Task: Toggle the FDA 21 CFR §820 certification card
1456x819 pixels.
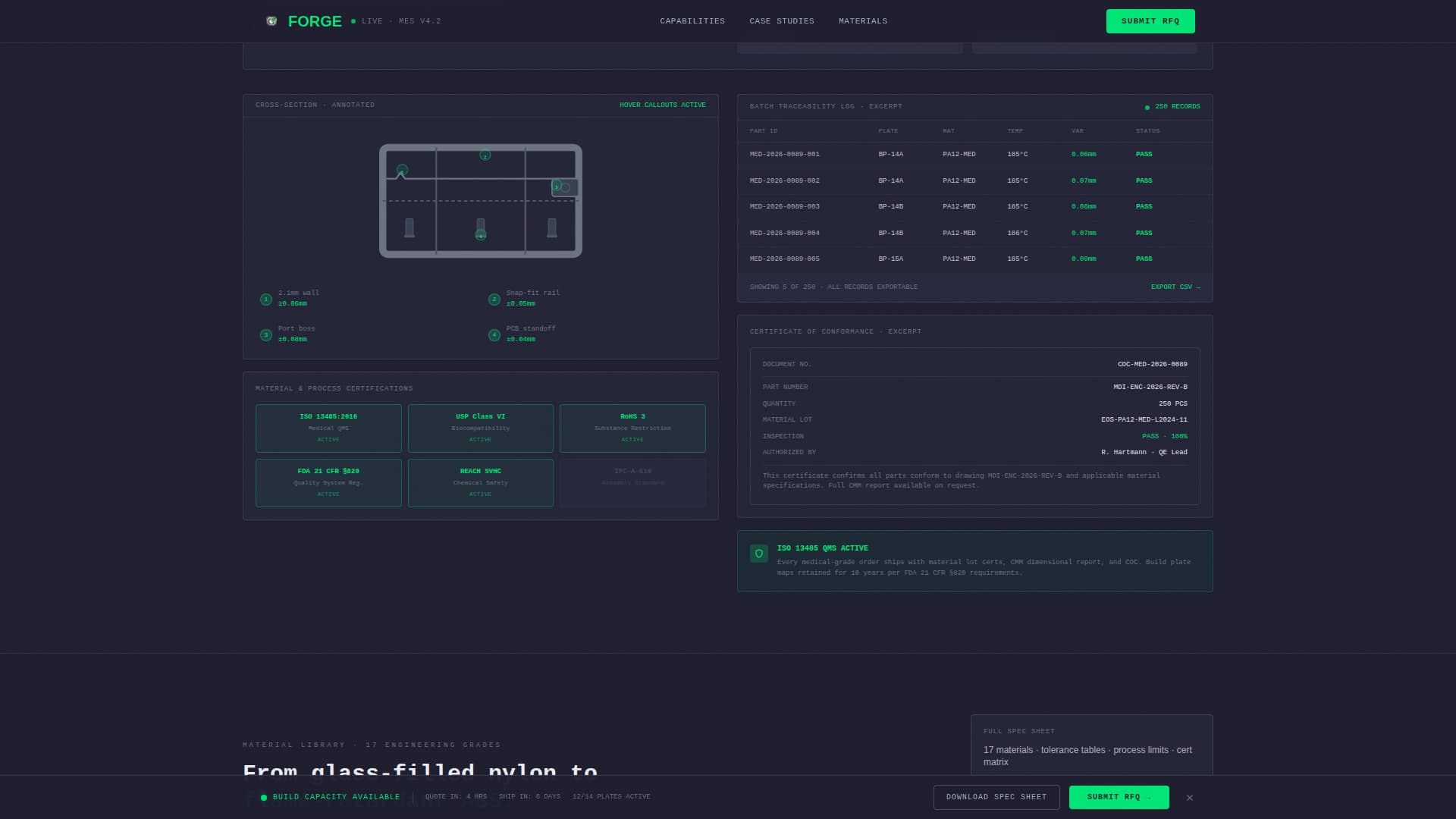Action: pos(328,482)
